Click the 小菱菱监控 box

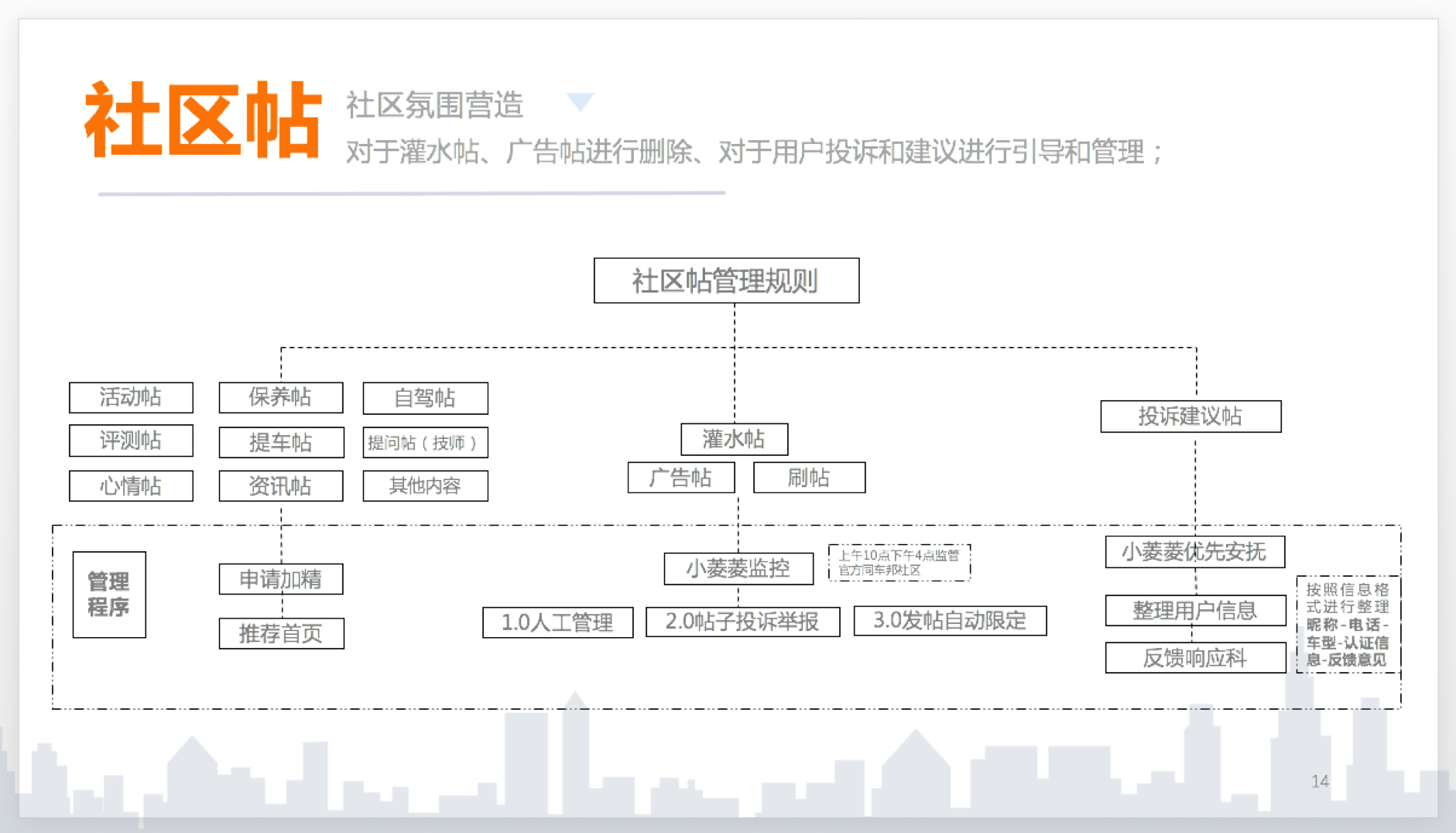(x=738, y=569)
